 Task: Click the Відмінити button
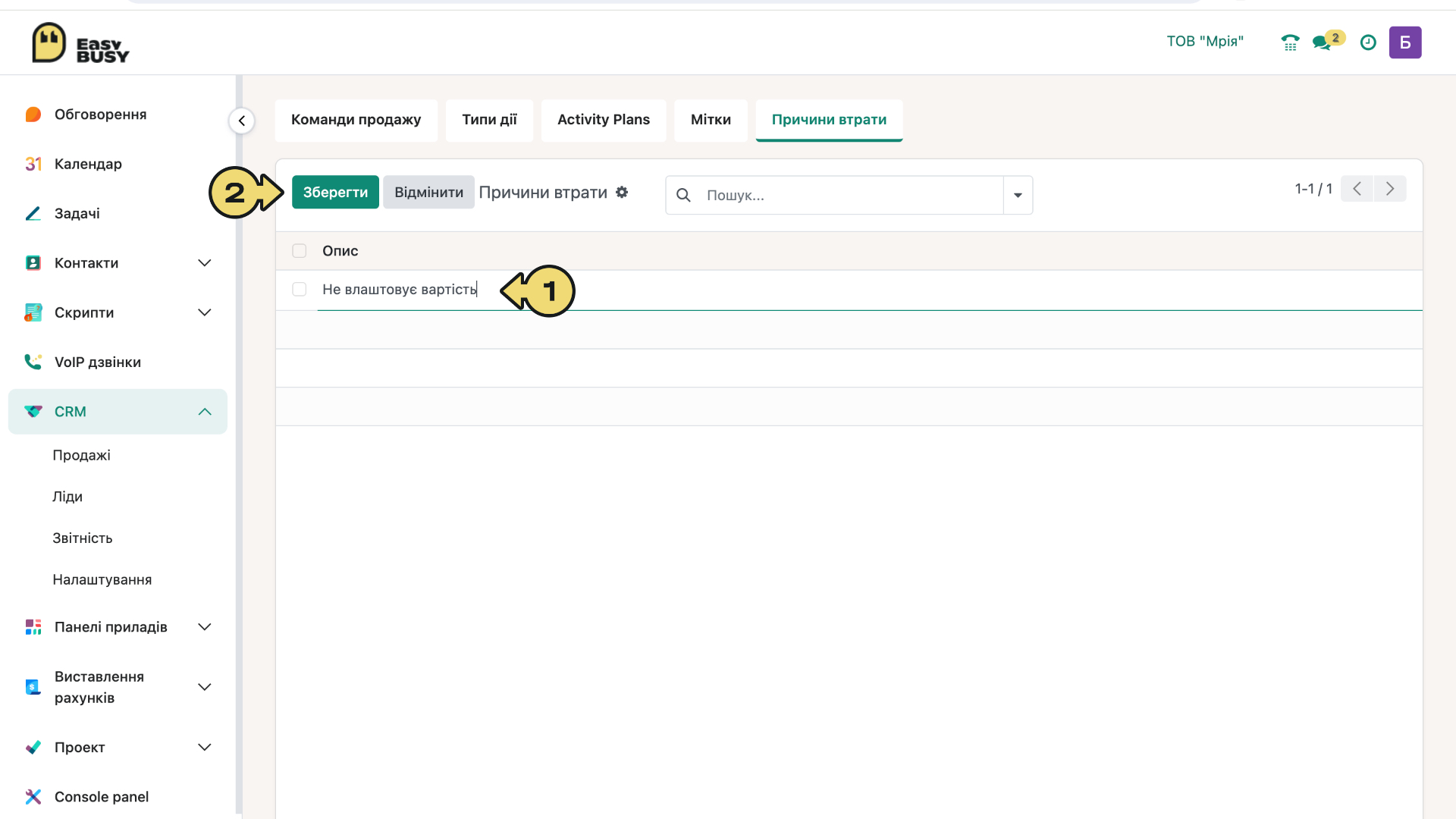point(428,193)
